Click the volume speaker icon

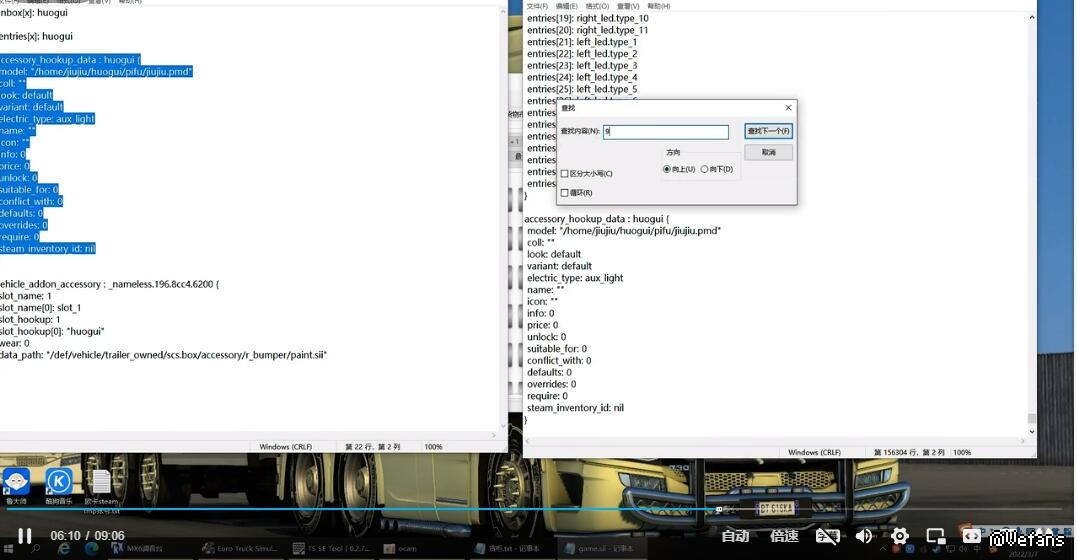(864, 537)
